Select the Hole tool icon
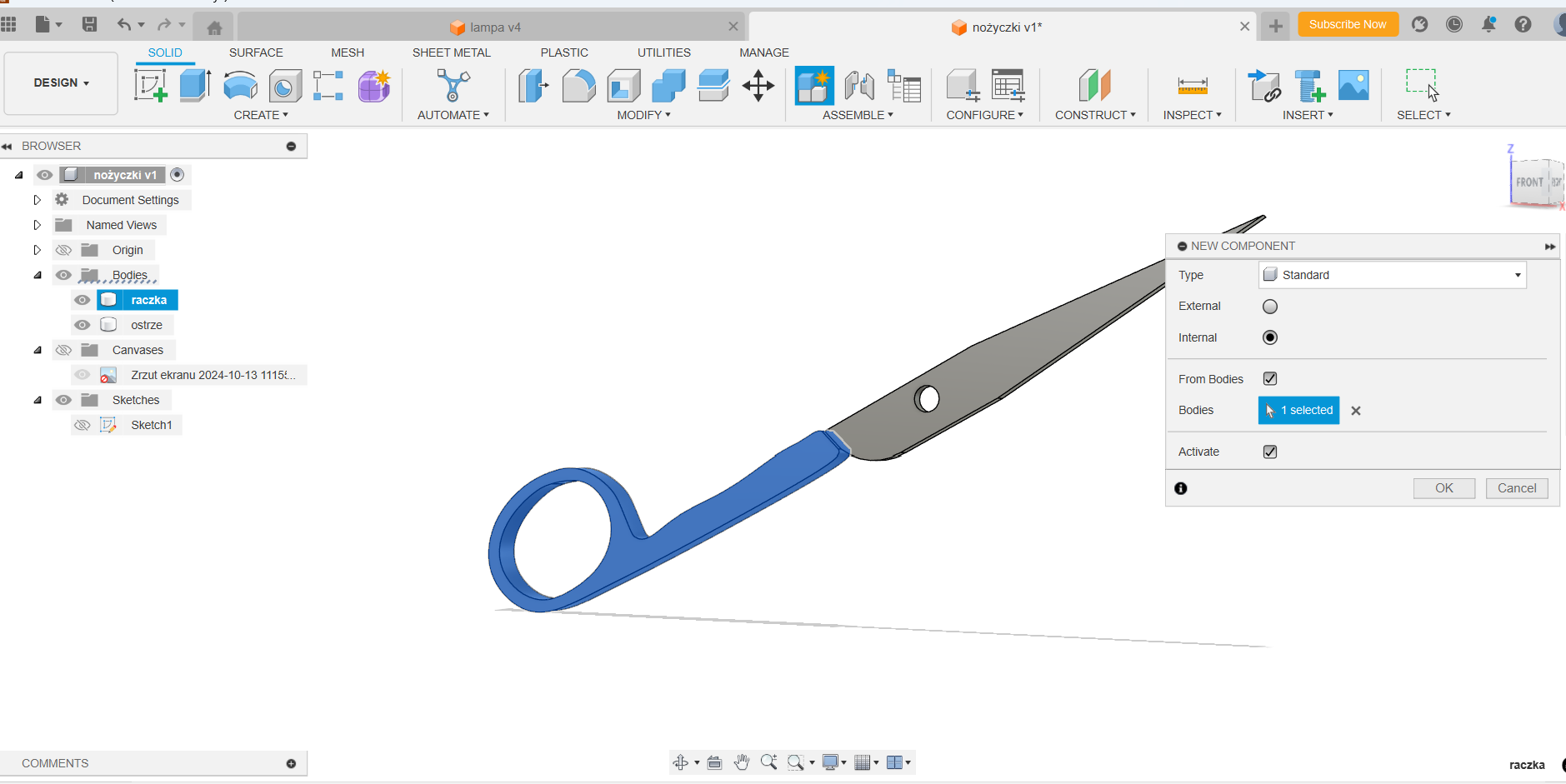 pos(285,86)
